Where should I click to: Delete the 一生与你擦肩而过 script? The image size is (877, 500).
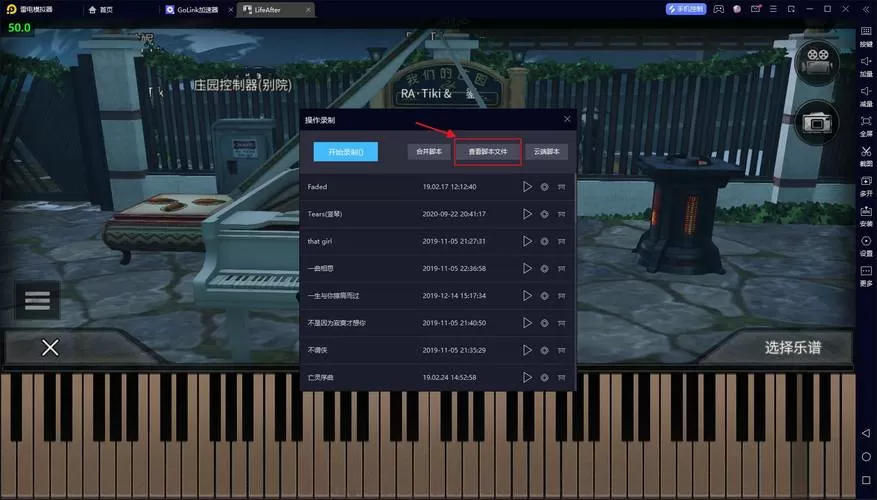pos(561,296)
